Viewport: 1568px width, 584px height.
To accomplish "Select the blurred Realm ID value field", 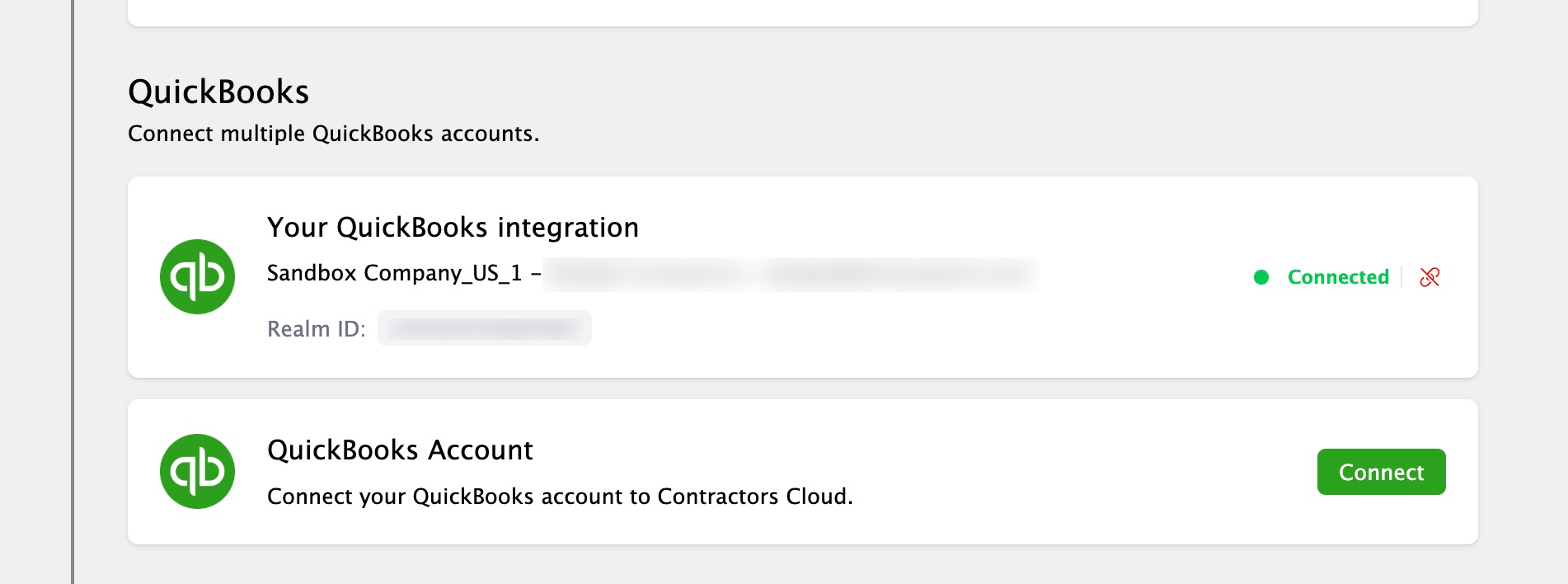I will coord(485,328).
